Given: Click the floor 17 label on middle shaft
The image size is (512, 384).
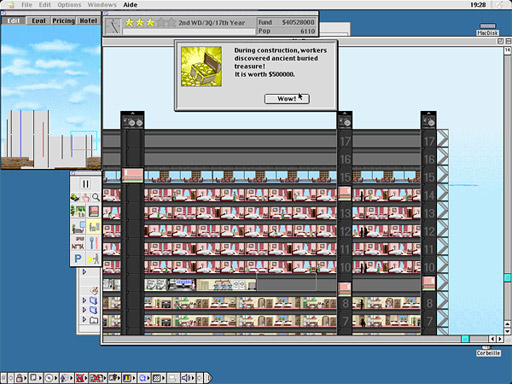Looking at the screenshot, I should click(345, 141).
